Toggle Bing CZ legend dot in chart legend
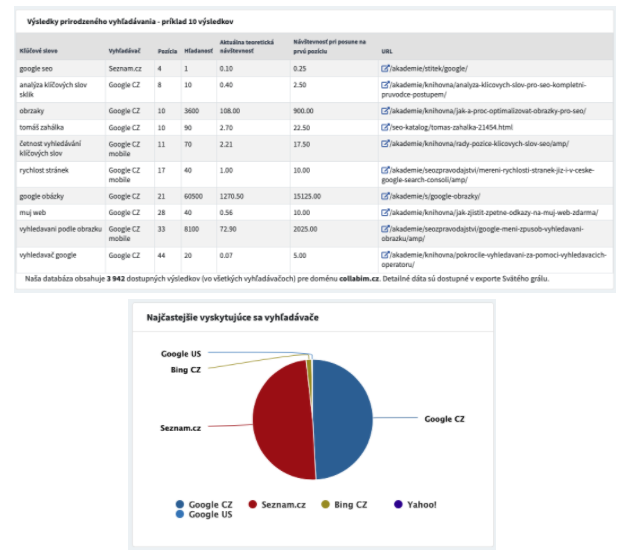 click(325, 504)
